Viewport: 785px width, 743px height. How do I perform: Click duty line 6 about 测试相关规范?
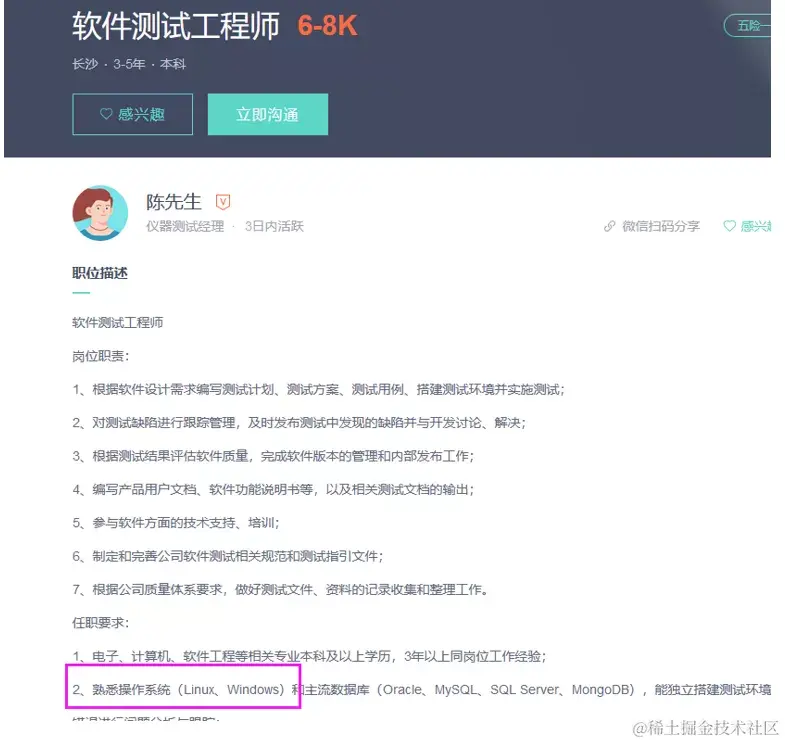(228, 556)
